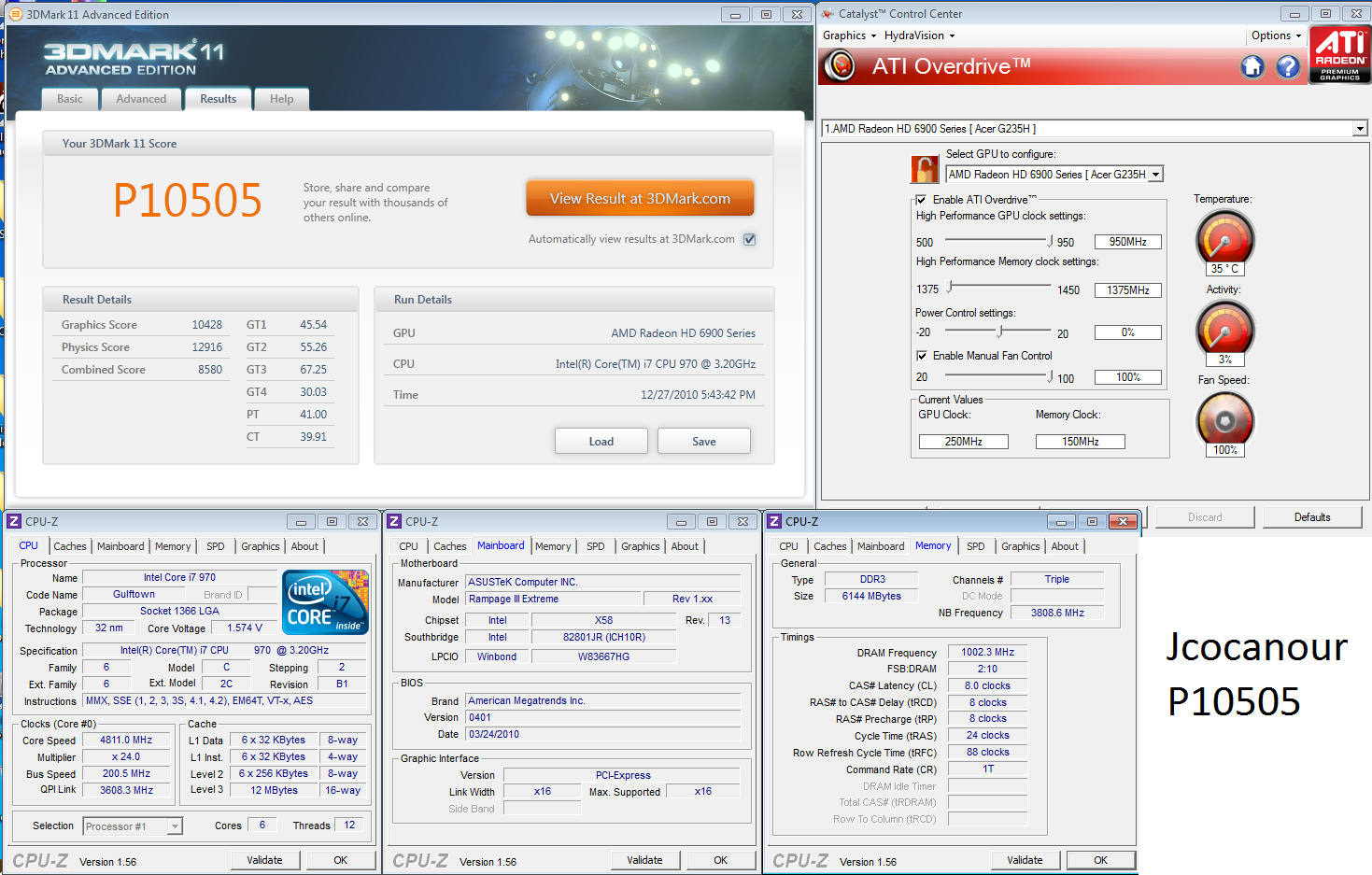Click the DRAM Frequency 1002.3 MHz value
The height and width of the screenshot is (875, 1372).
point(988,652)
